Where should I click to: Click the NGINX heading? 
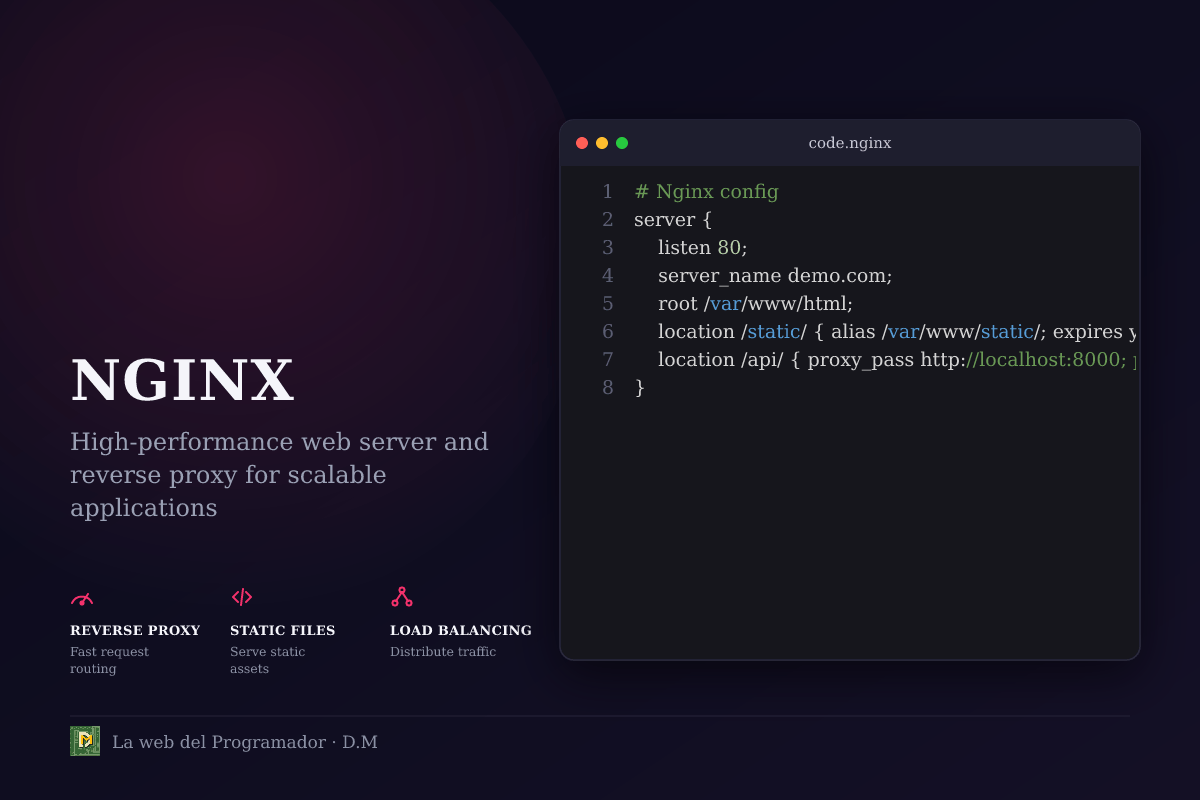point(182,381)
